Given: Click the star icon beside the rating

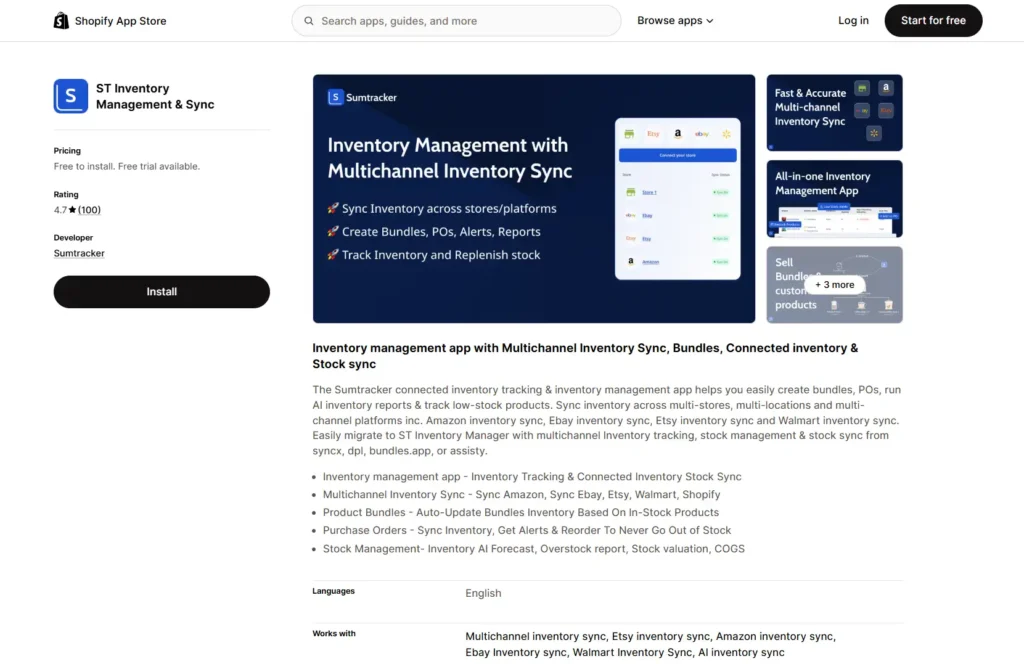Looking at the screenshot, I should point(72,209).
